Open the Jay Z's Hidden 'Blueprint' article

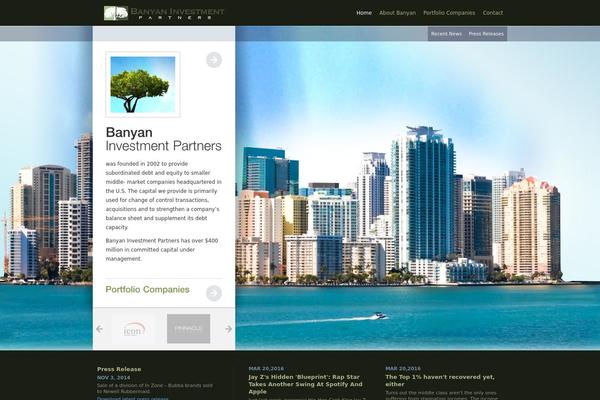[x=305, y=384]
